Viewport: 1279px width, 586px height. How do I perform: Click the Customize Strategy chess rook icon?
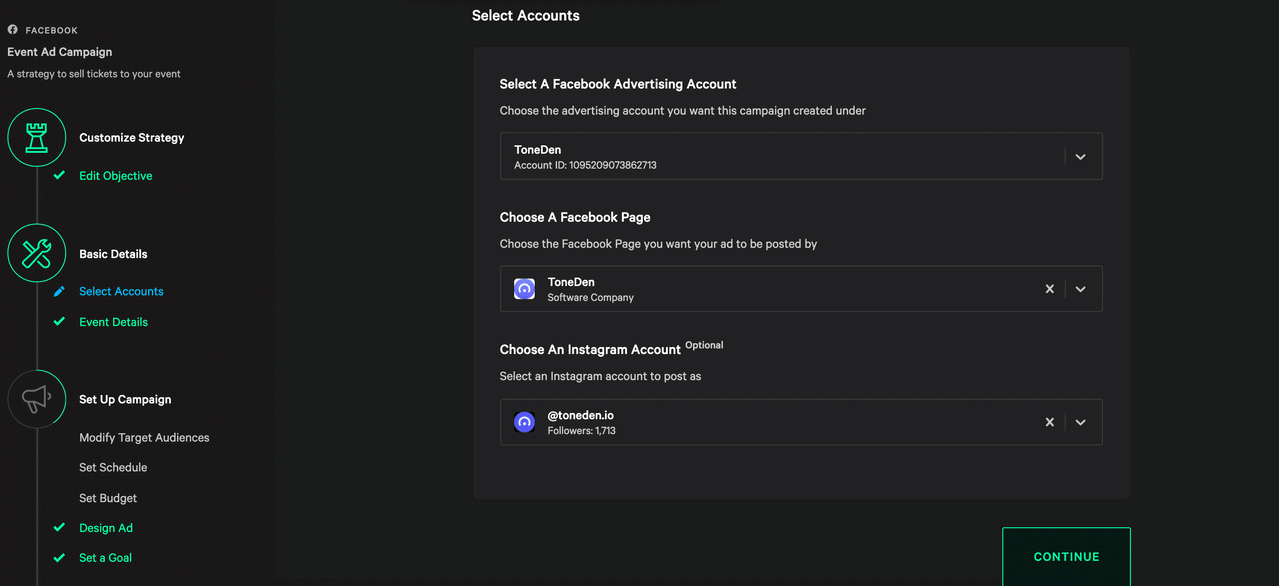[37, 137]
